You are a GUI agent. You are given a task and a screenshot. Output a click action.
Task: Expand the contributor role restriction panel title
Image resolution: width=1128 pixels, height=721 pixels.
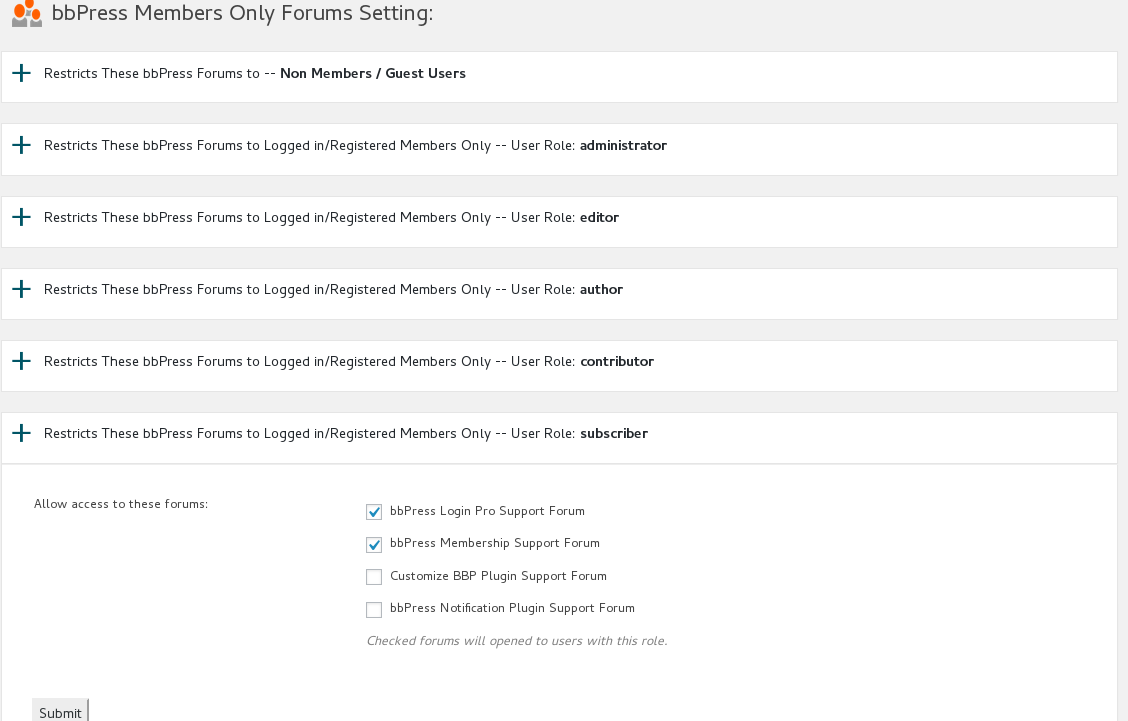click(348, 362)
